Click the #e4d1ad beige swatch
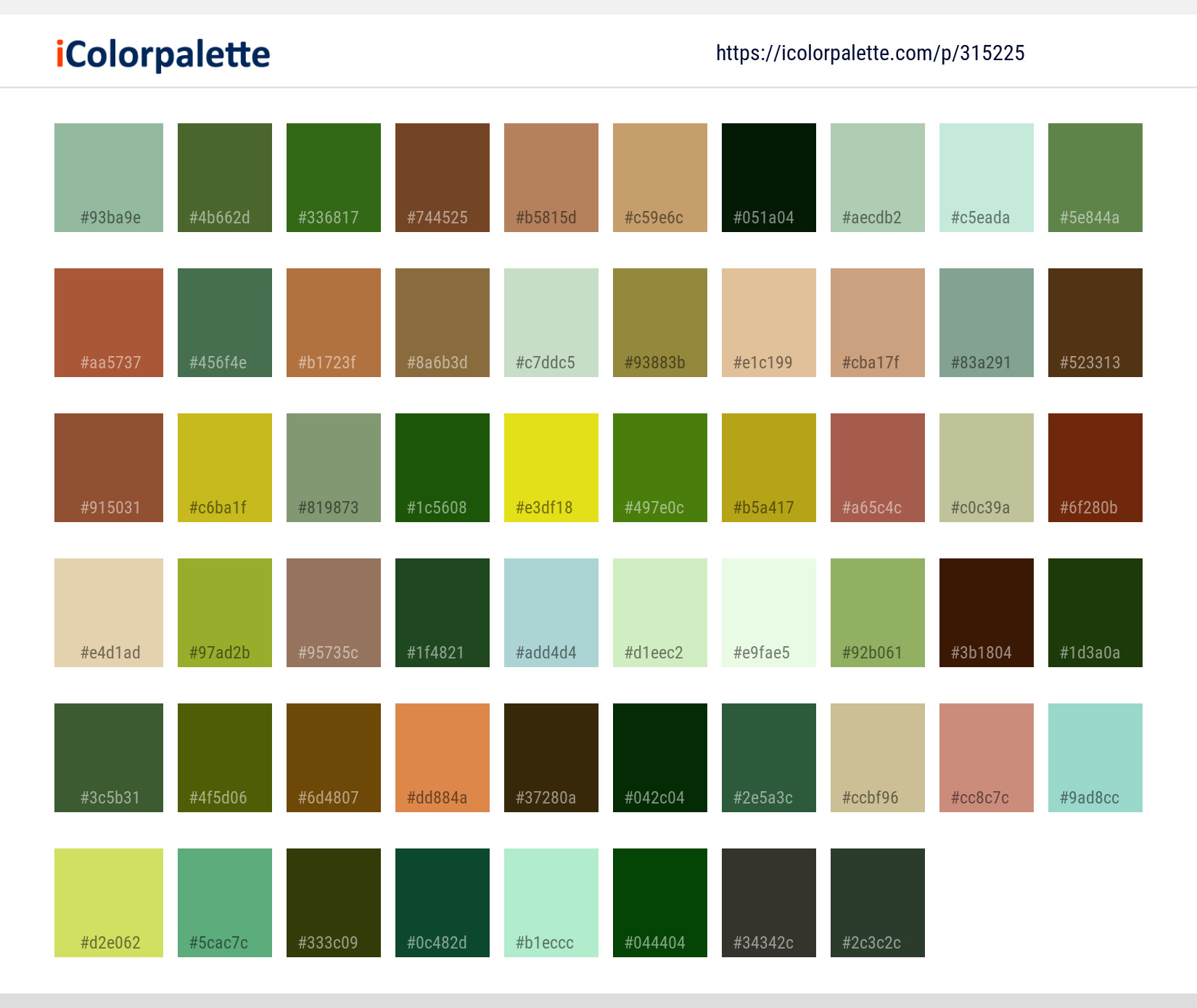Screen dimensions: 1197x1008 (x=109, y=613)
